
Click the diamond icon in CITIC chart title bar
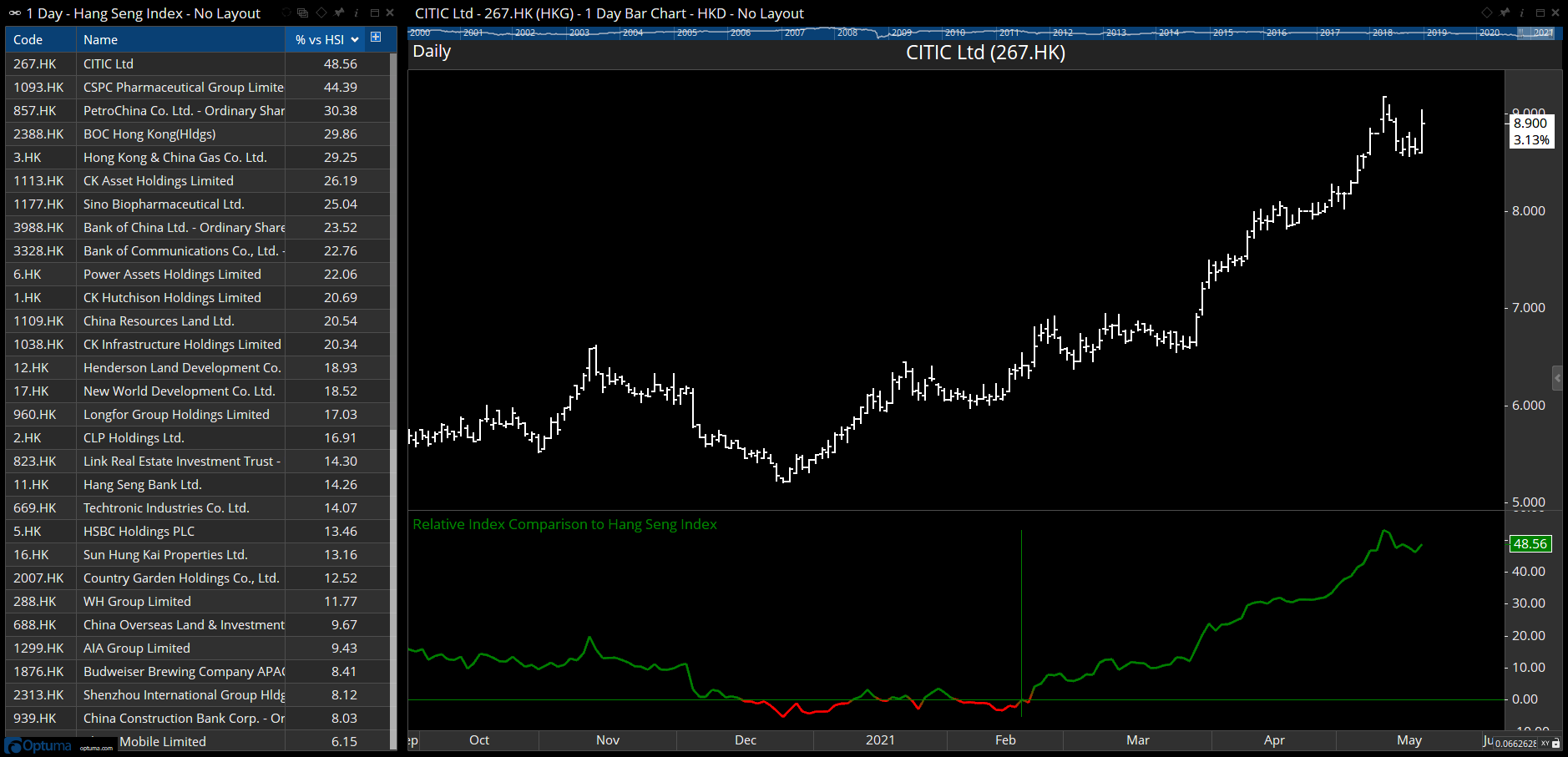pos(1487,13)
